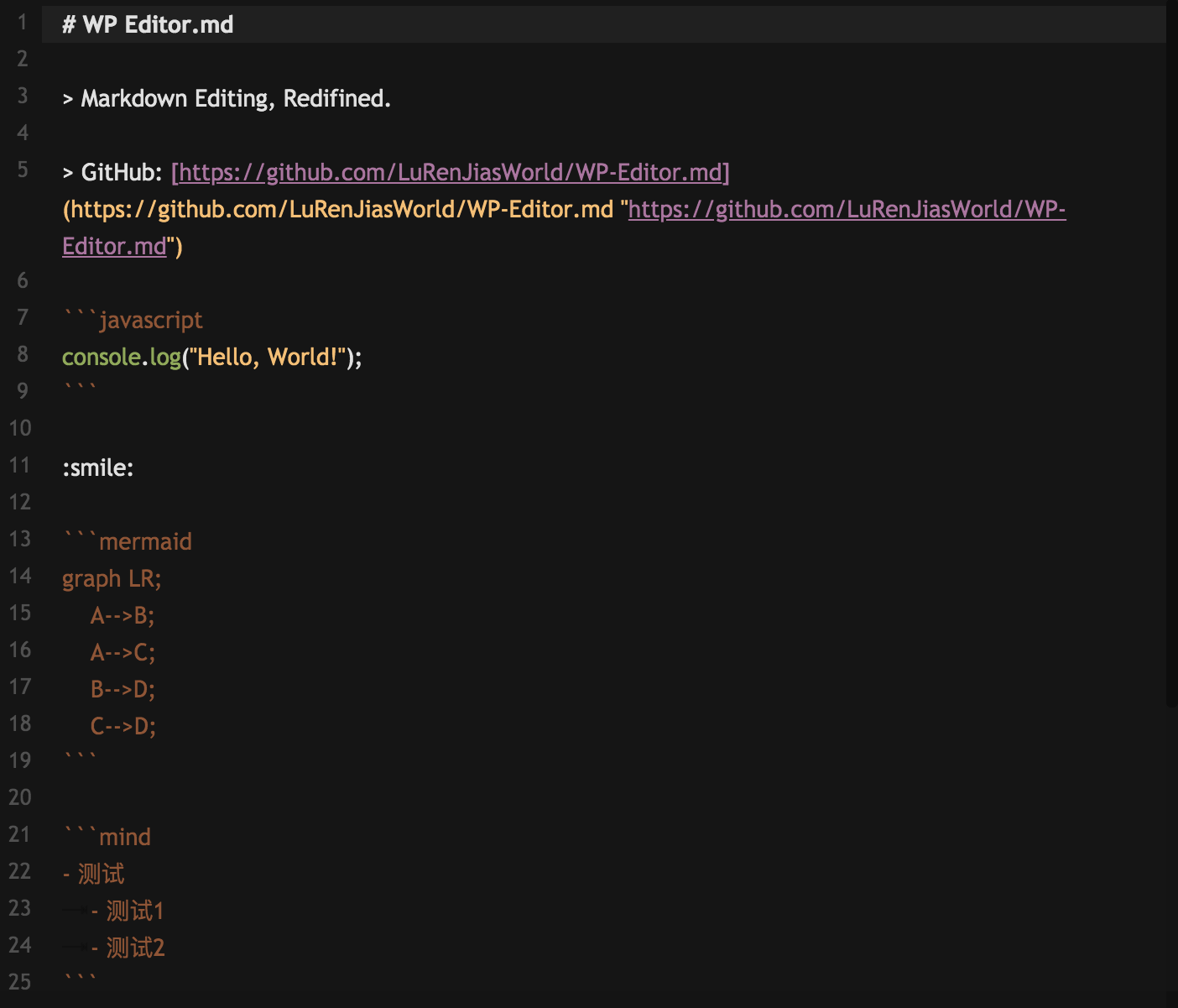Click the 'log' method name

point(165,358)
